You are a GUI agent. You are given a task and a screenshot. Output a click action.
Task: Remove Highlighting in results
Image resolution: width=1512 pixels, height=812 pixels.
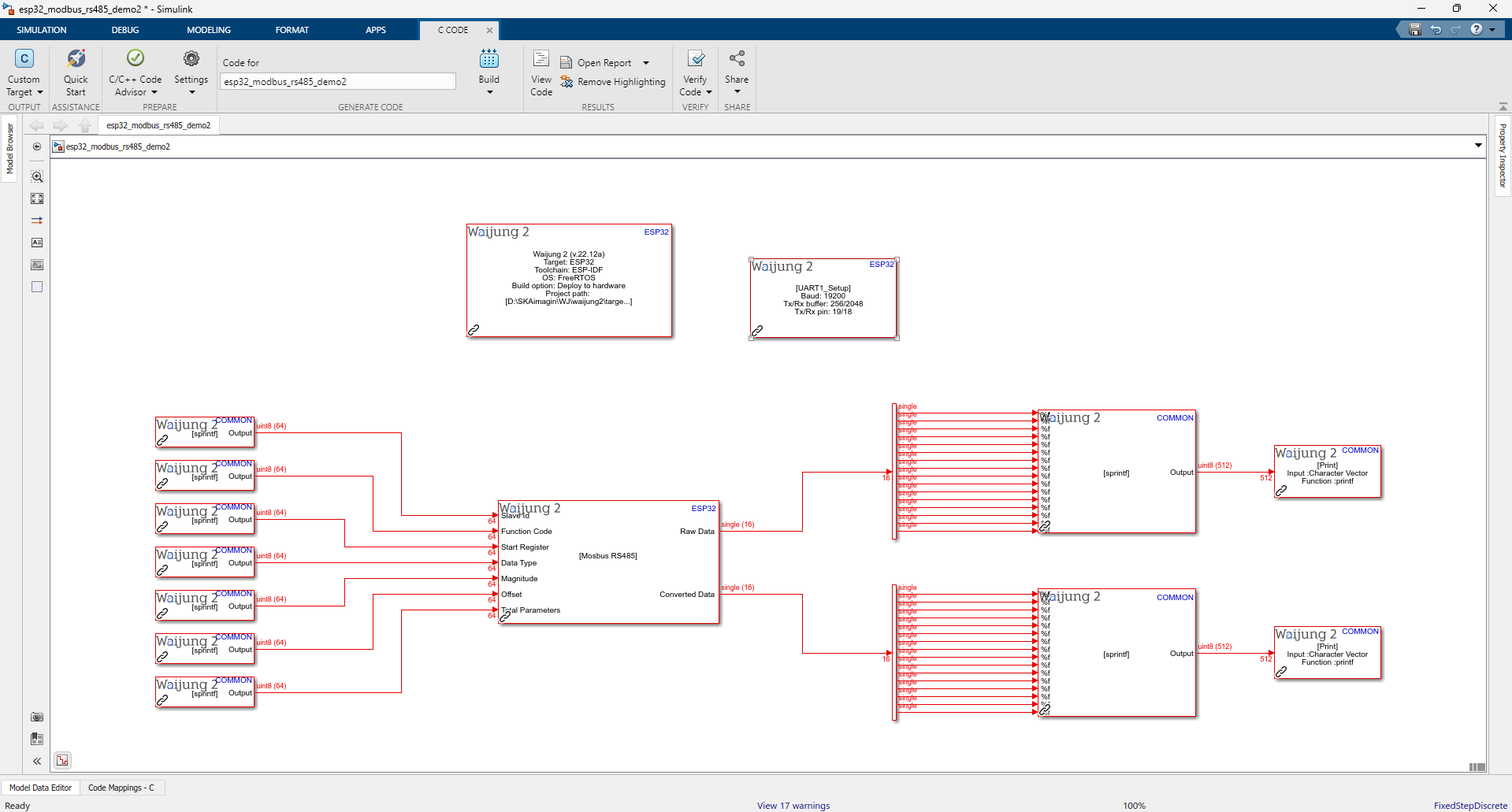pos(612,82)
